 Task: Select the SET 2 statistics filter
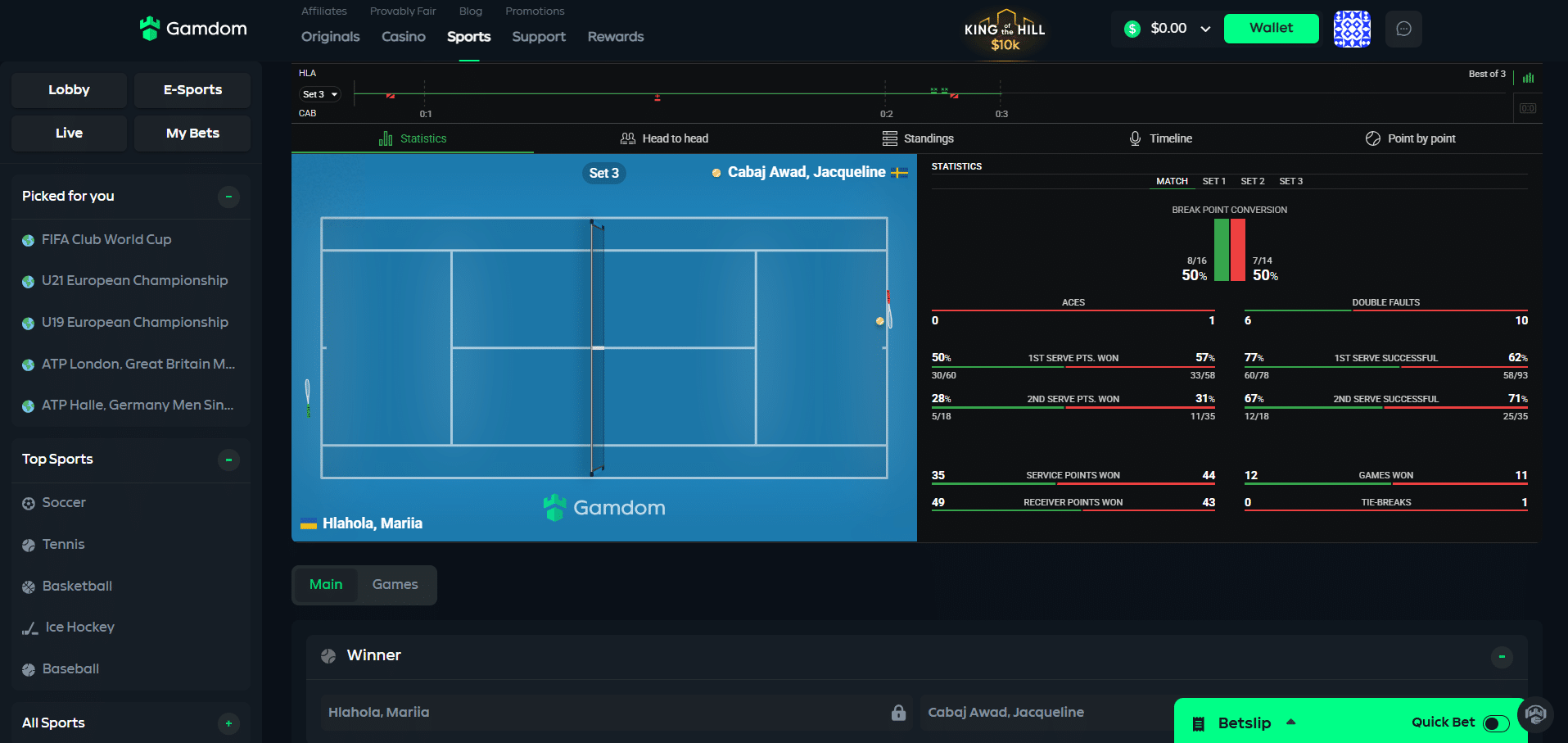(1252, 181)
